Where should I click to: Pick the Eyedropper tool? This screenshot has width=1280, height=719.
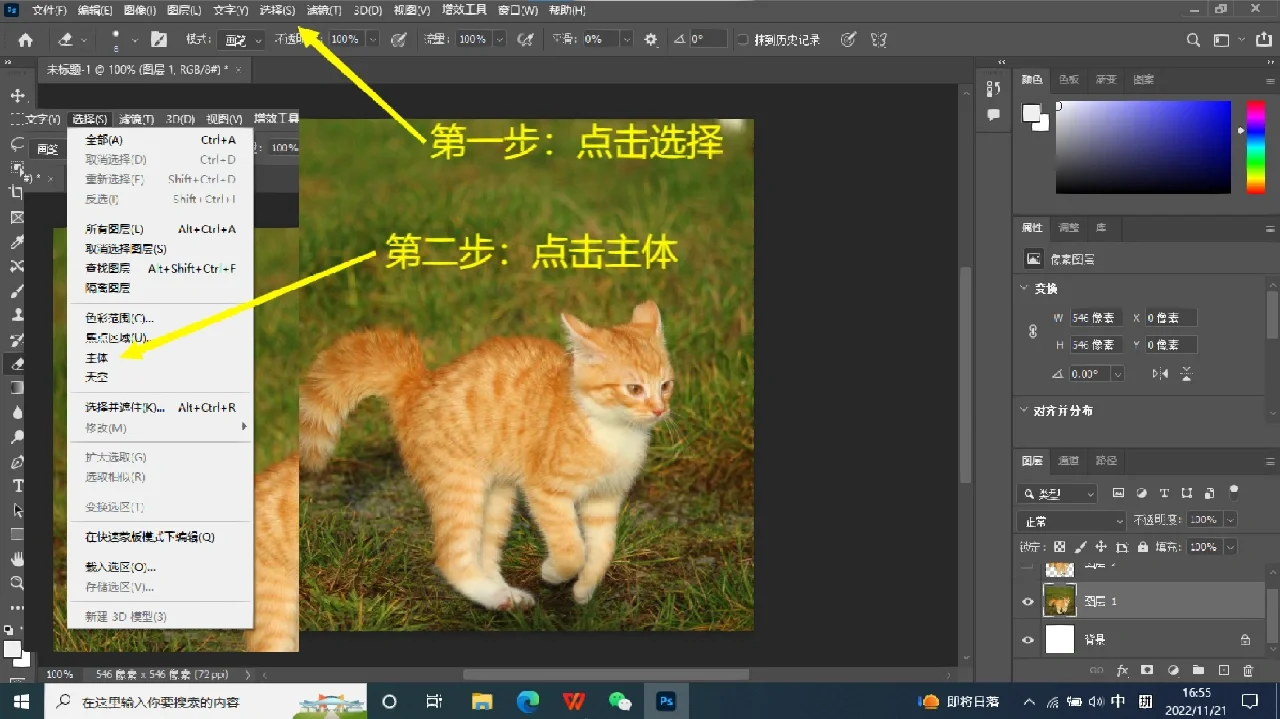pos(17,242)
